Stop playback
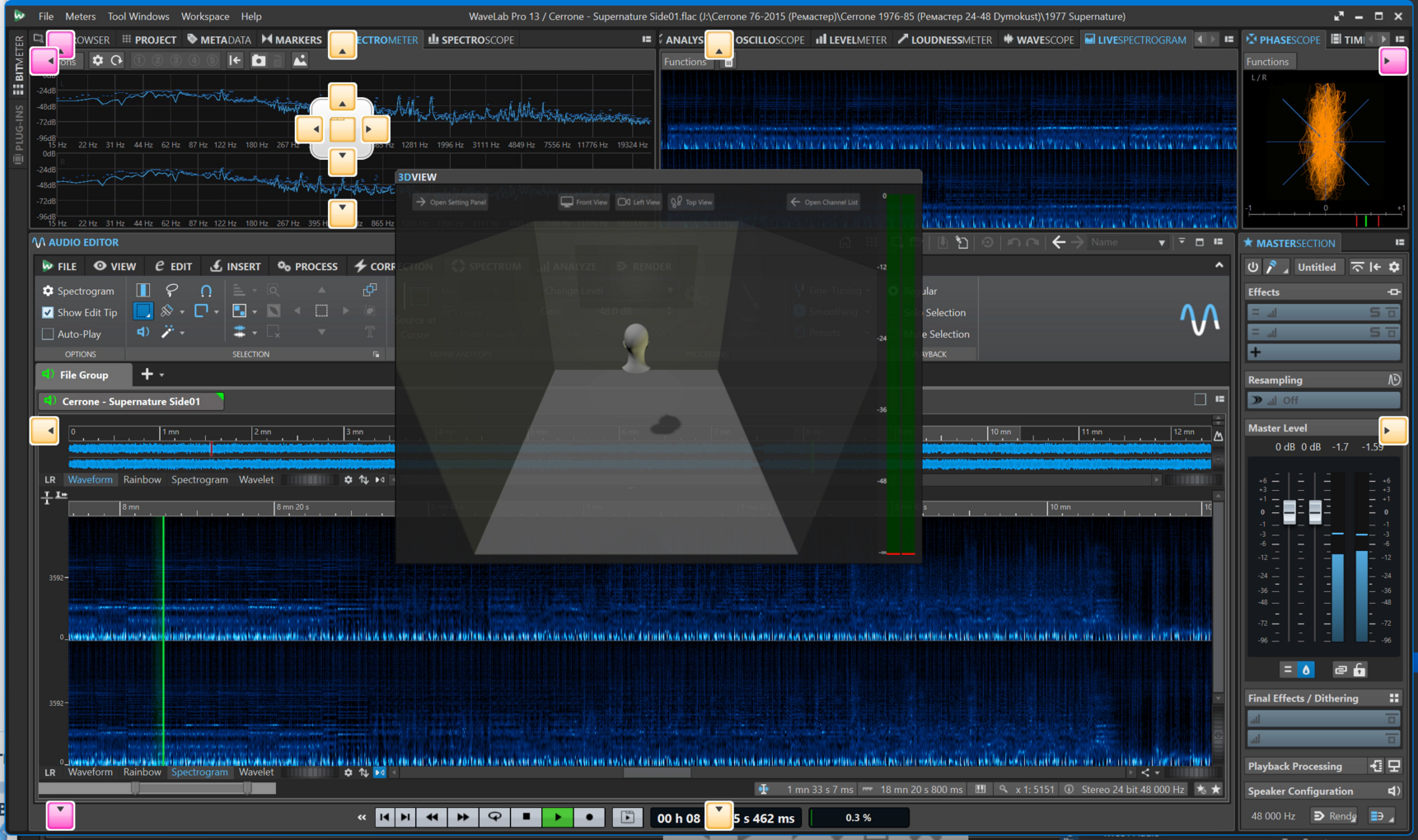This screenshot has height=840, width=1418. click(x=526, y=817)
